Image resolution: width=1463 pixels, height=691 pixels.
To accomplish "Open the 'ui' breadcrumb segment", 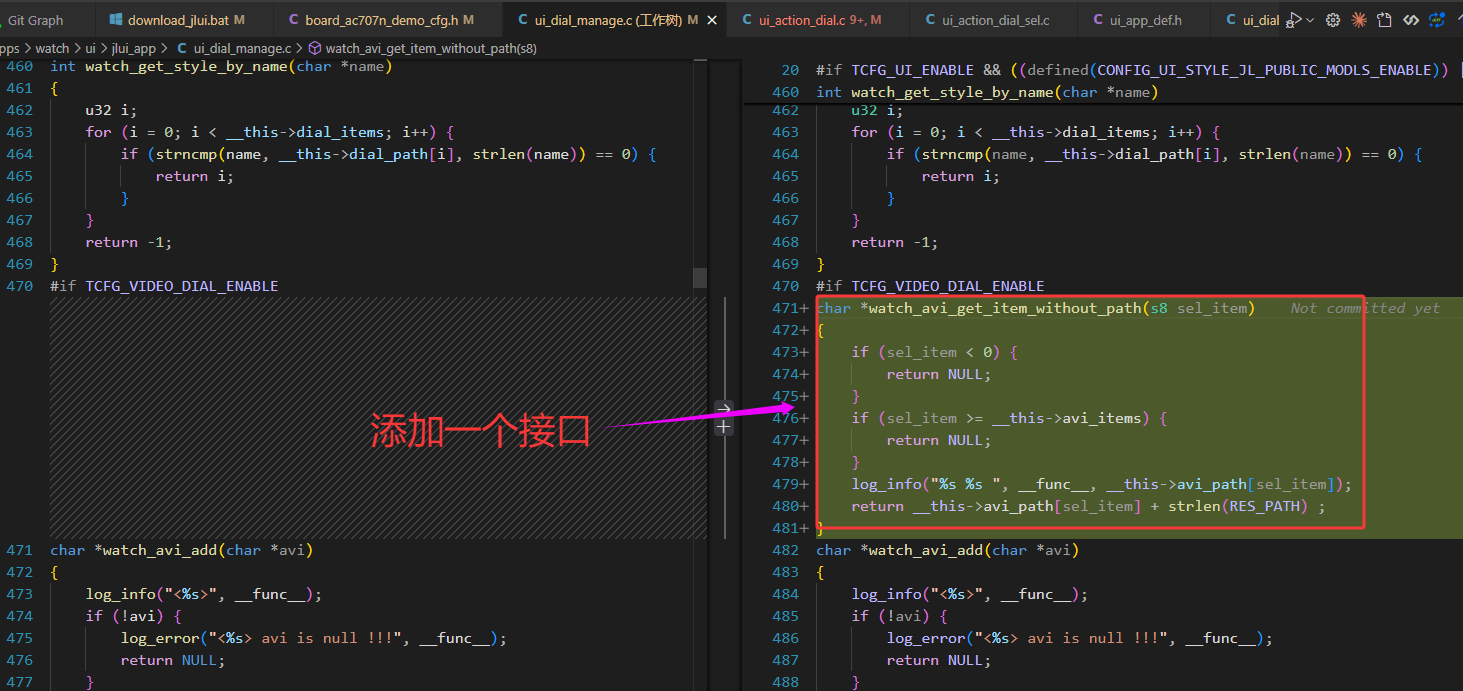I will point(90,48).
